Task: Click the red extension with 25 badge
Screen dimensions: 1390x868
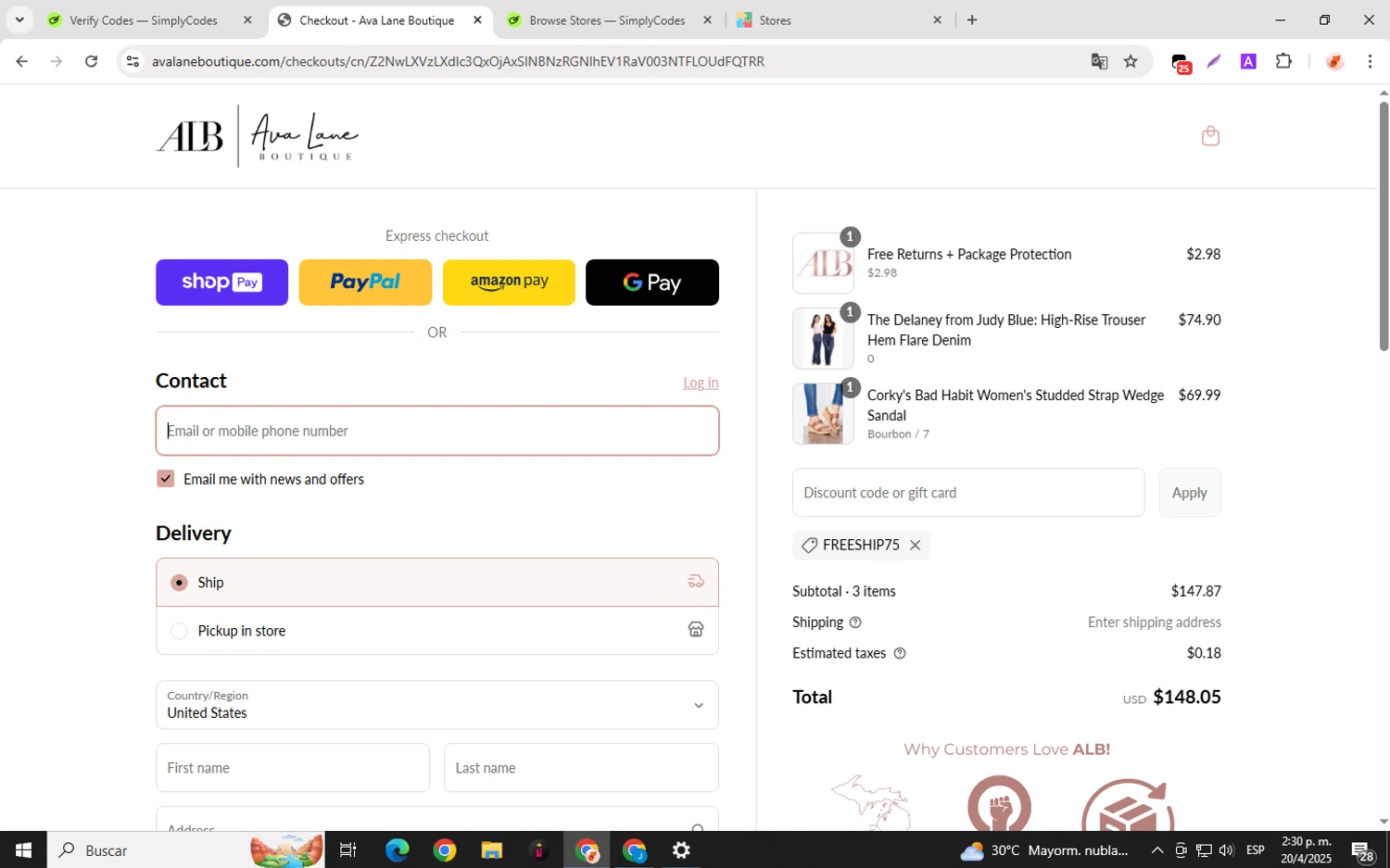Action: click(x=1181, y=63)
